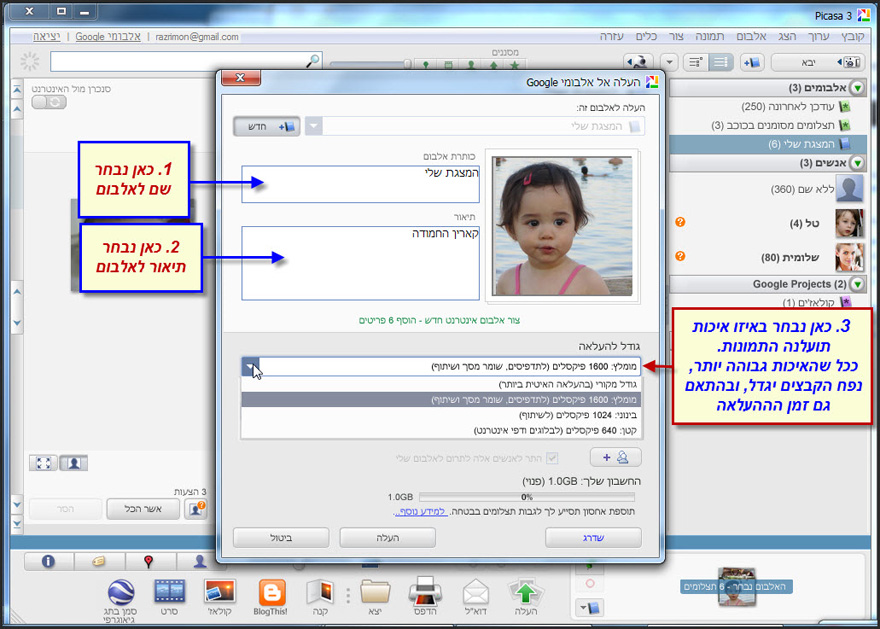Viewport: 880px width, 629px height.
Task: Click the face suggestions icon next to אשר הכל
Action: click(x=196, y=508)
